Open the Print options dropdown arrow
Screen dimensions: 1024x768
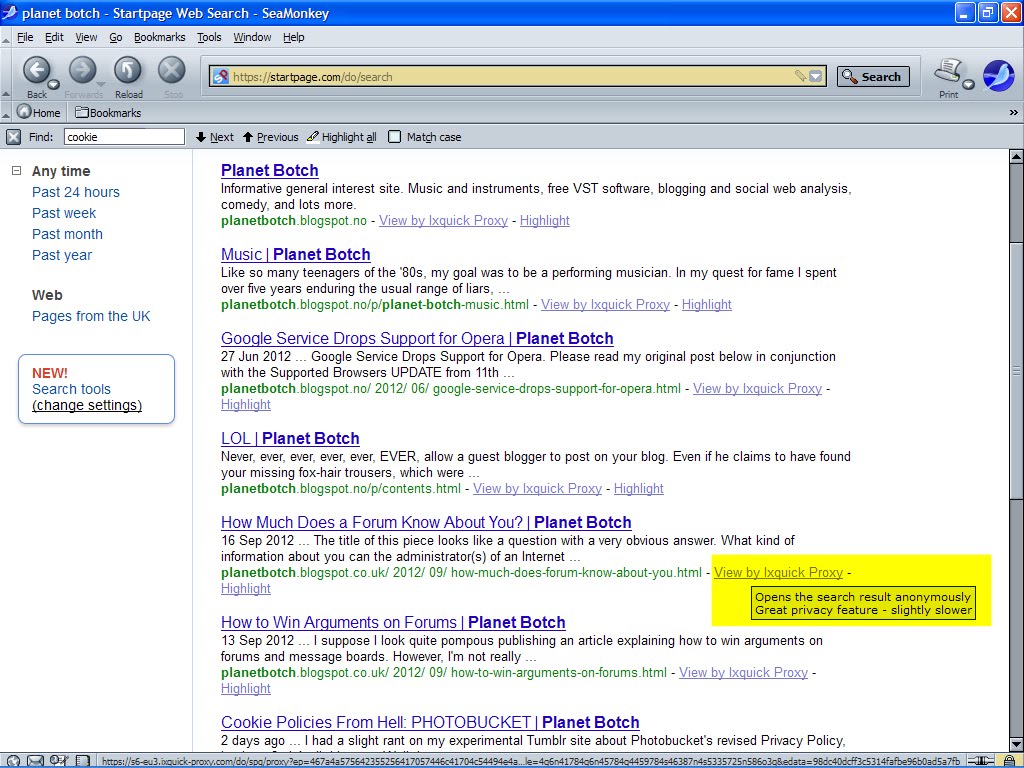[968, 84]
